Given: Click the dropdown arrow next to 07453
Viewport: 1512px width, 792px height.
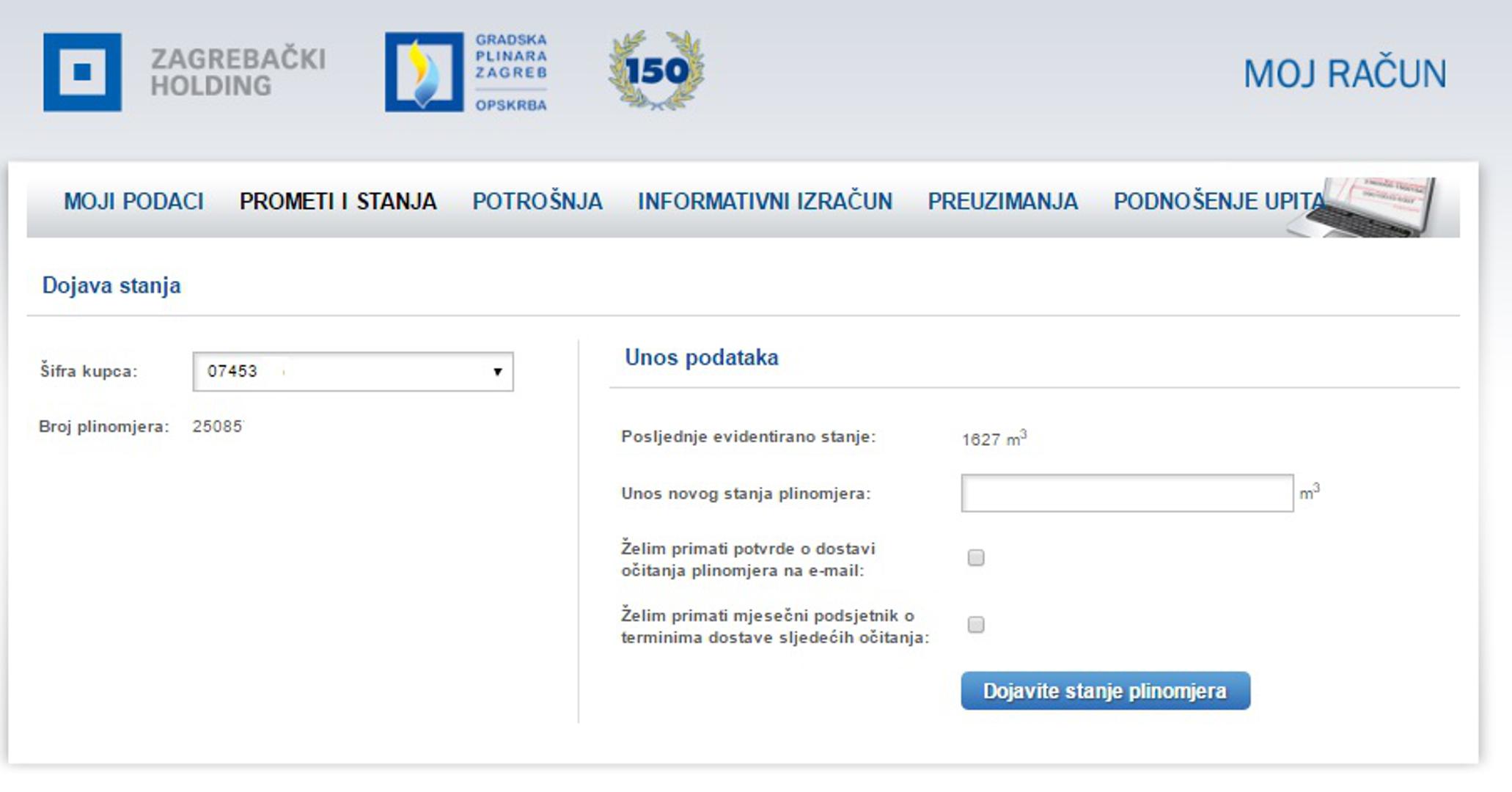Looking at the screenshot, I should click(x=497, y=372).
